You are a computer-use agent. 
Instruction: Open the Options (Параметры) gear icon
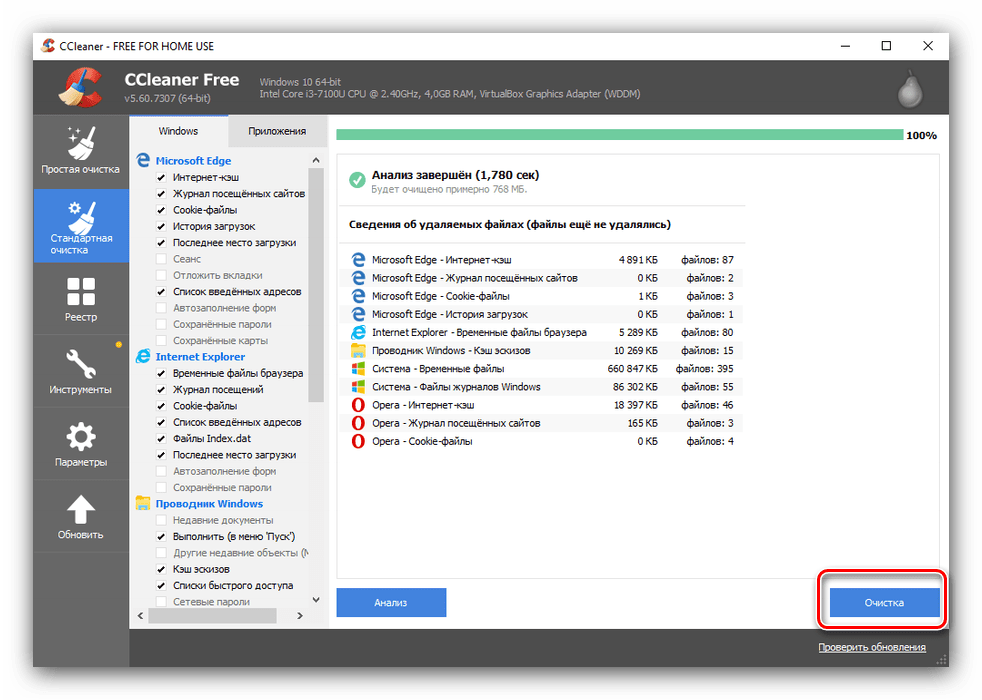click(80, 443)
